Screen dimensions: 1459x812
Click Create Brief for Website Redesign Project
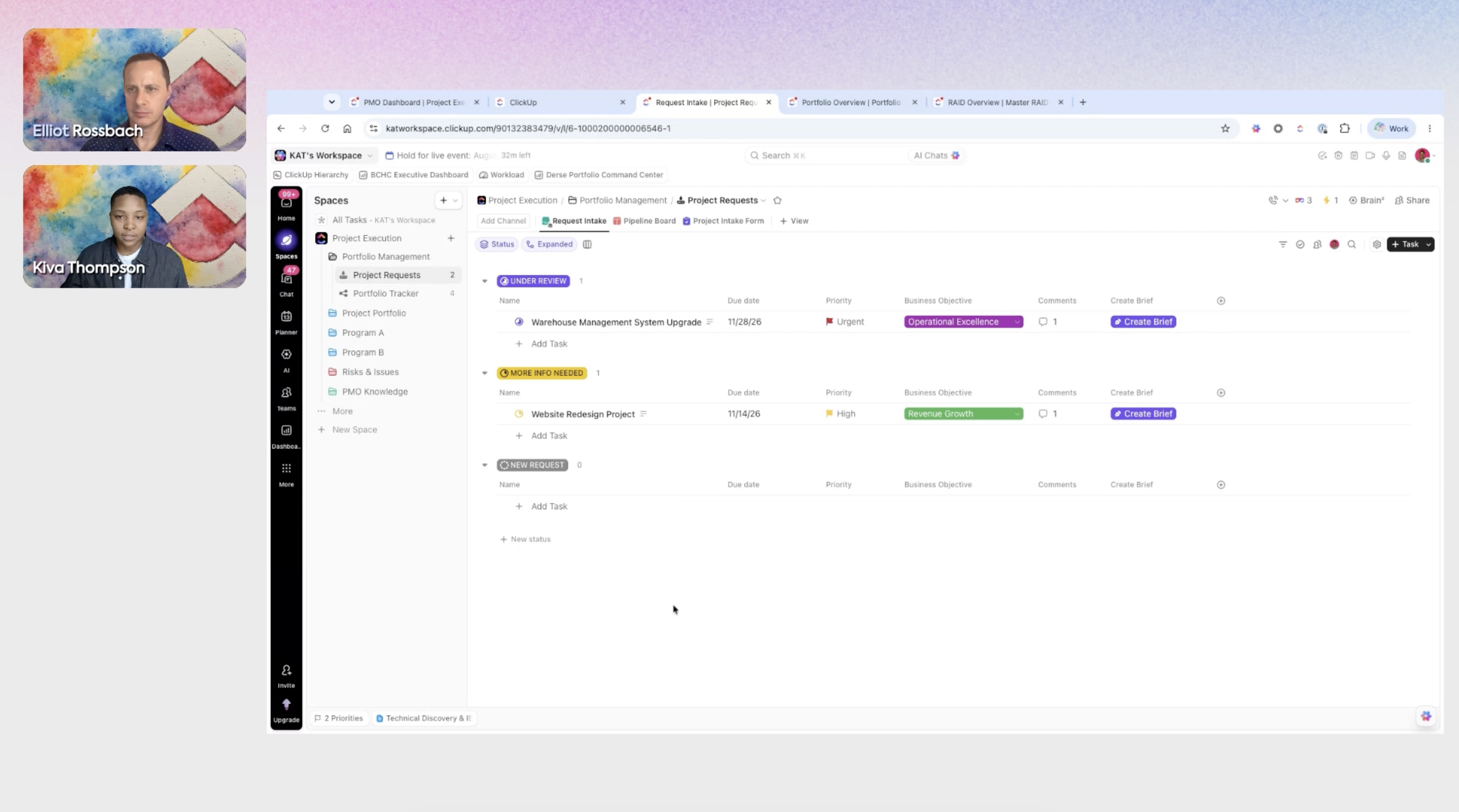1143,414
